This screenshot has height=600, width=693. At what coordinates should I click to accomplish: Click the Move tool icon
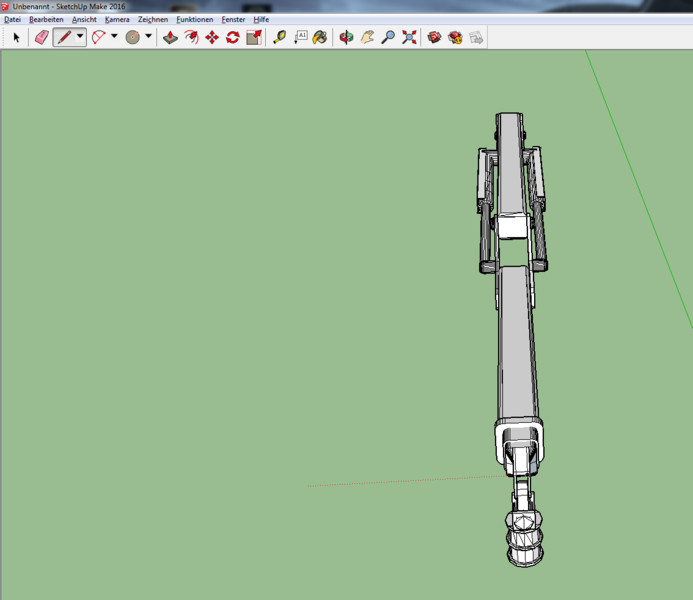pyautogui.click(x=212, y=37)
